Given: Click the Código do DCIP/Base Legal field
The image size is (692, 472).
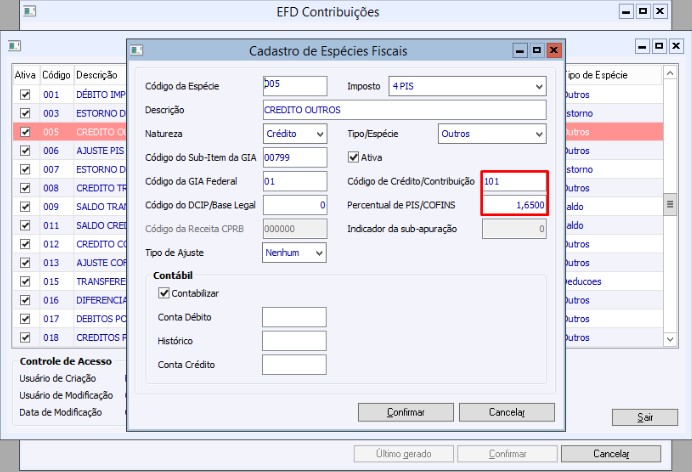Looking at the screenshot, I should [295, 205].
